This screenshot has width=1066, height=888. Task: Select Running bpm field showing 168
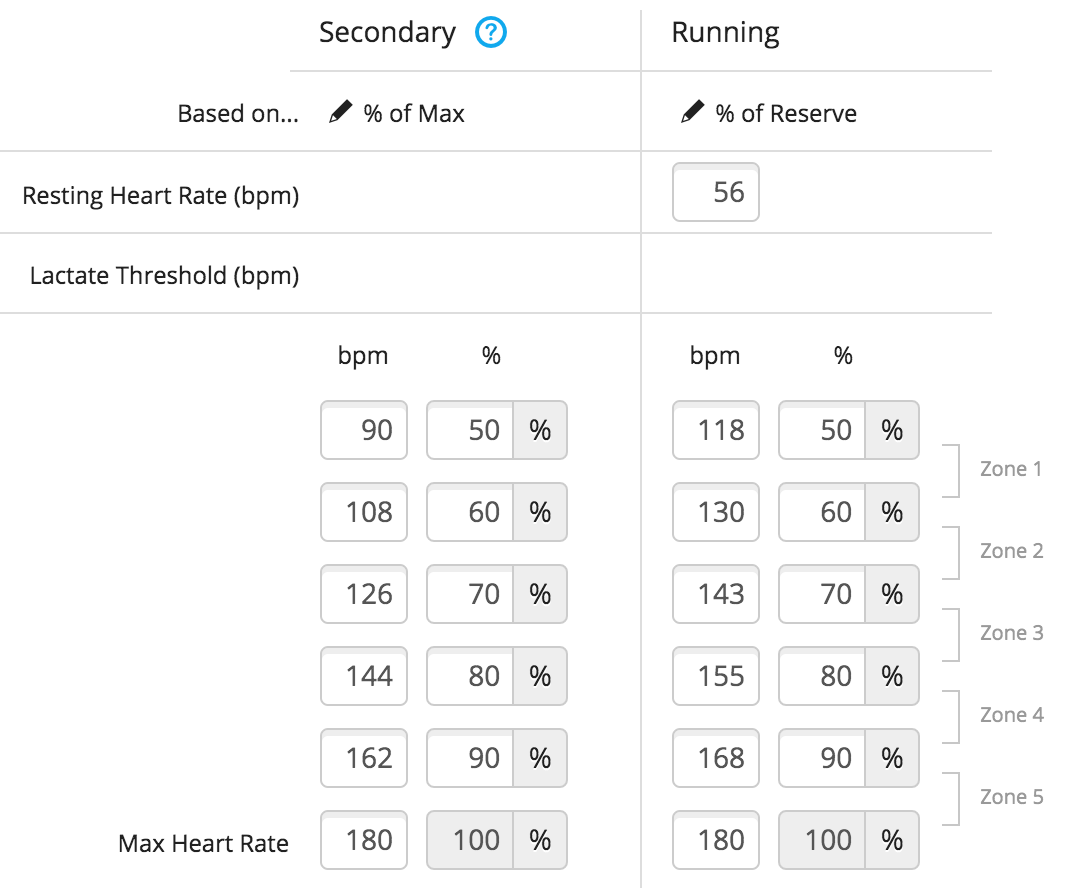coord(716,758)
